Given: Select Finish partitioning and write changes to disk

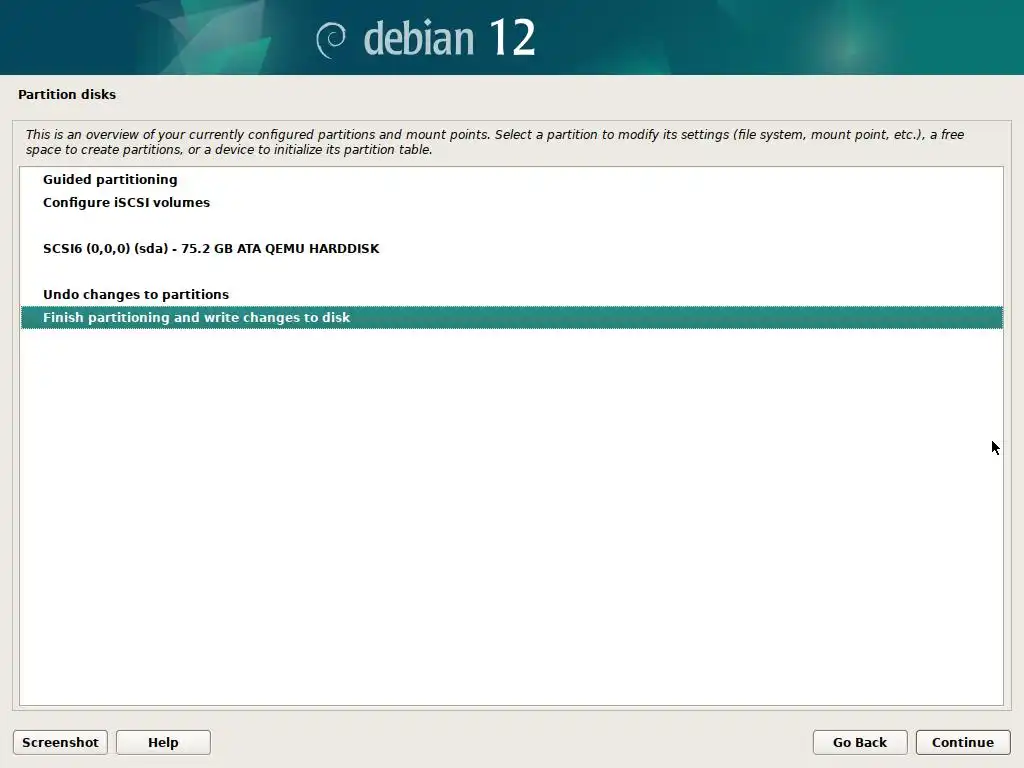Looking at the screenshot, I should click(511, 317).
